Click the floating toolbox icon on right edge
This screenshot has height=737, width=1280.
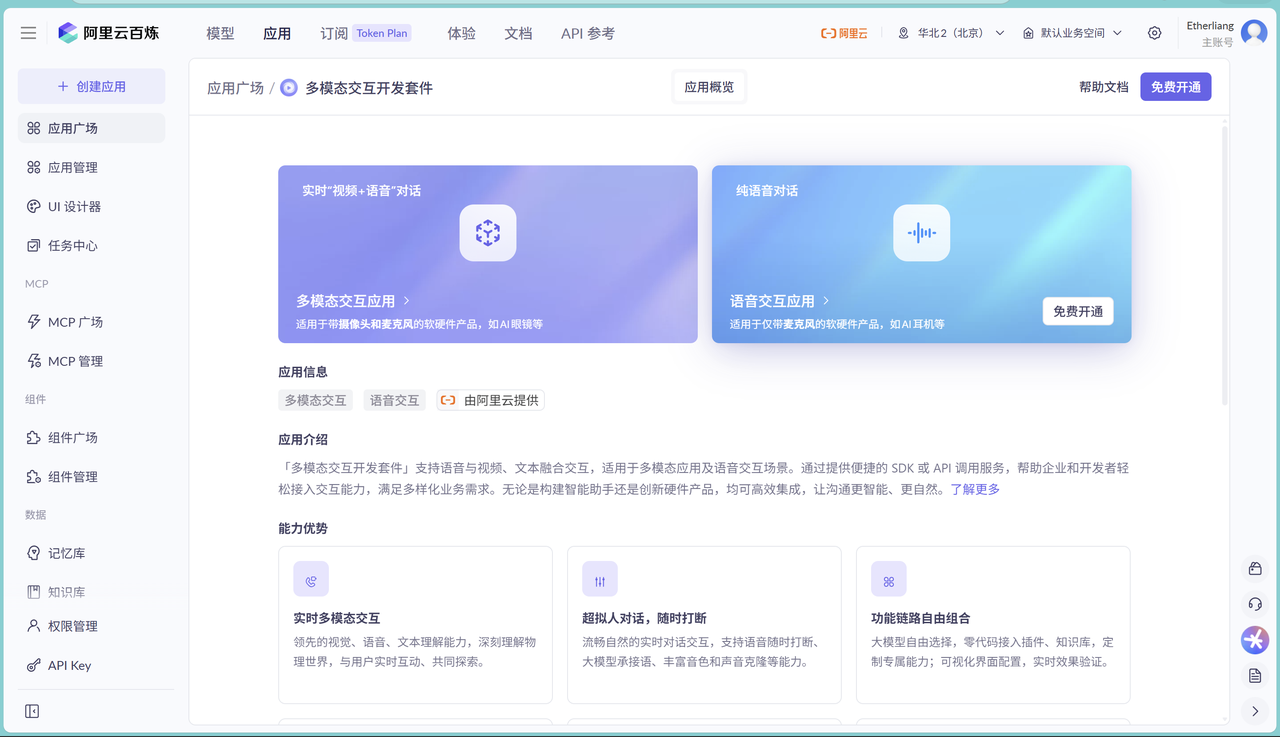point(1255,569)
